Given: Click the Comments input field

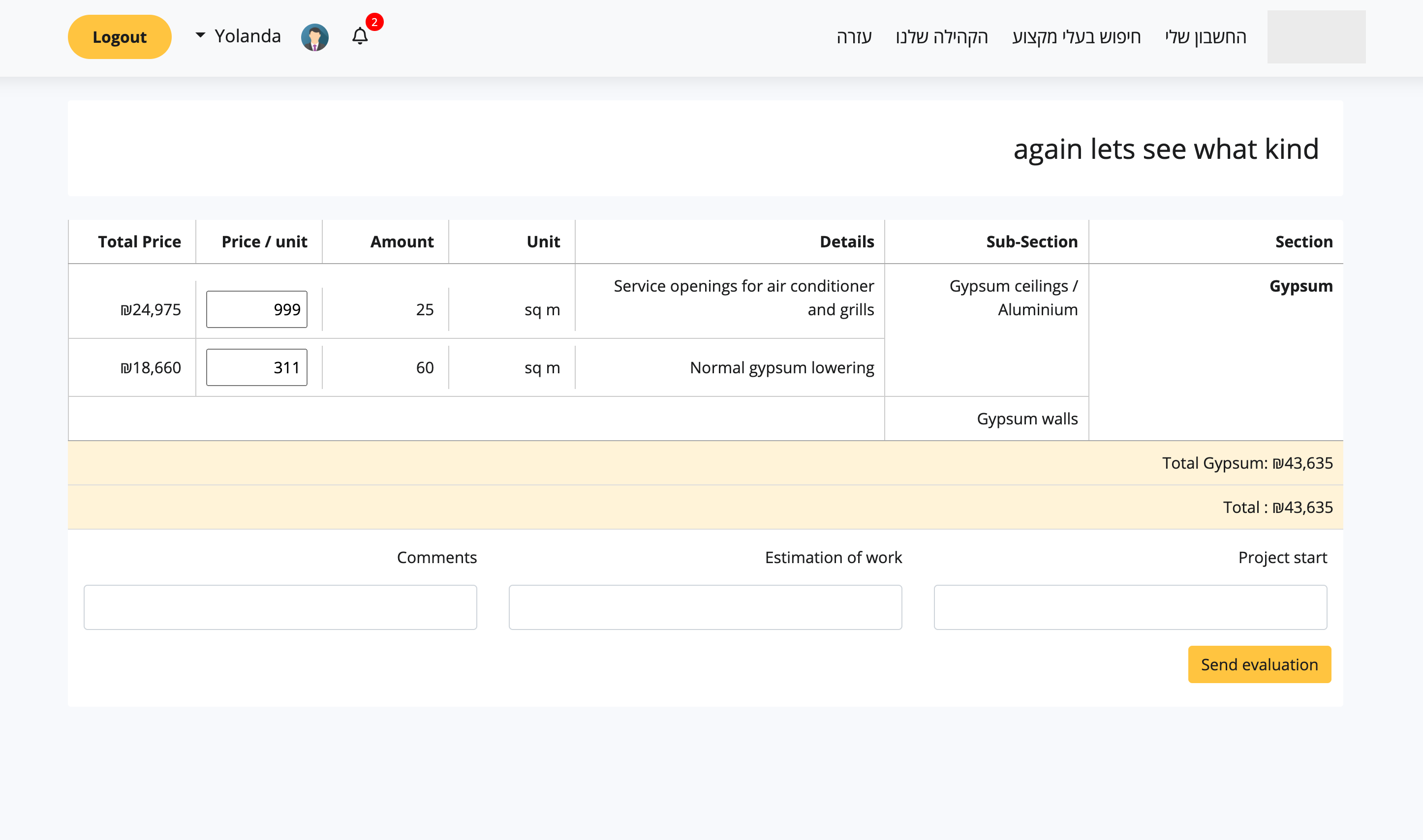Looking at the screenshot, I should pyautogui.click(x=280, y=607).
